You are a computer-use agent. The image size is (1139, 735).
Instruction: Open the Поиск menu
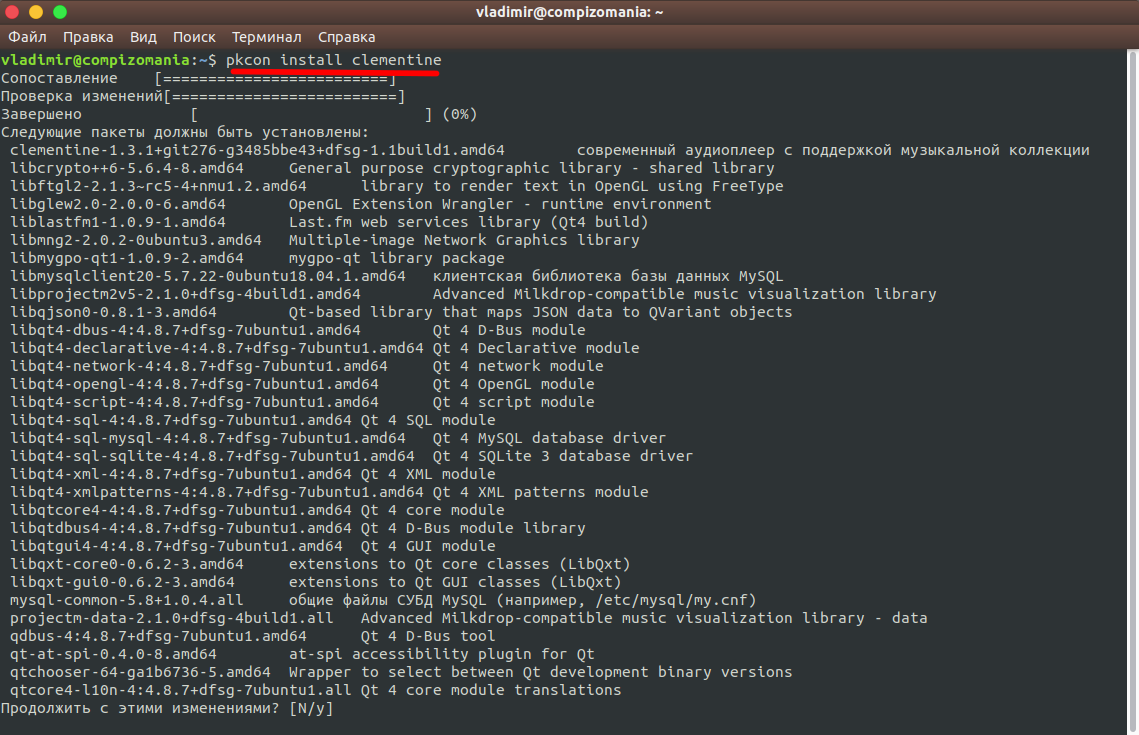[x=194, y=37]
